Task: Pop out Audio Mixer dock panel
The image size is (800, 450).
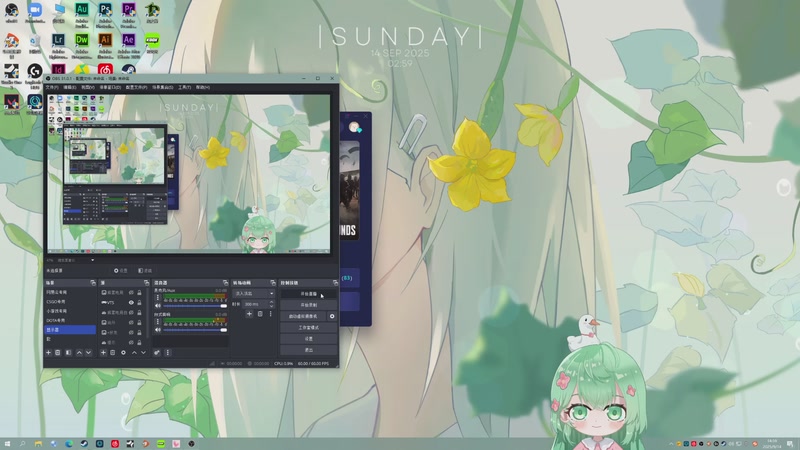Action: 225,283
